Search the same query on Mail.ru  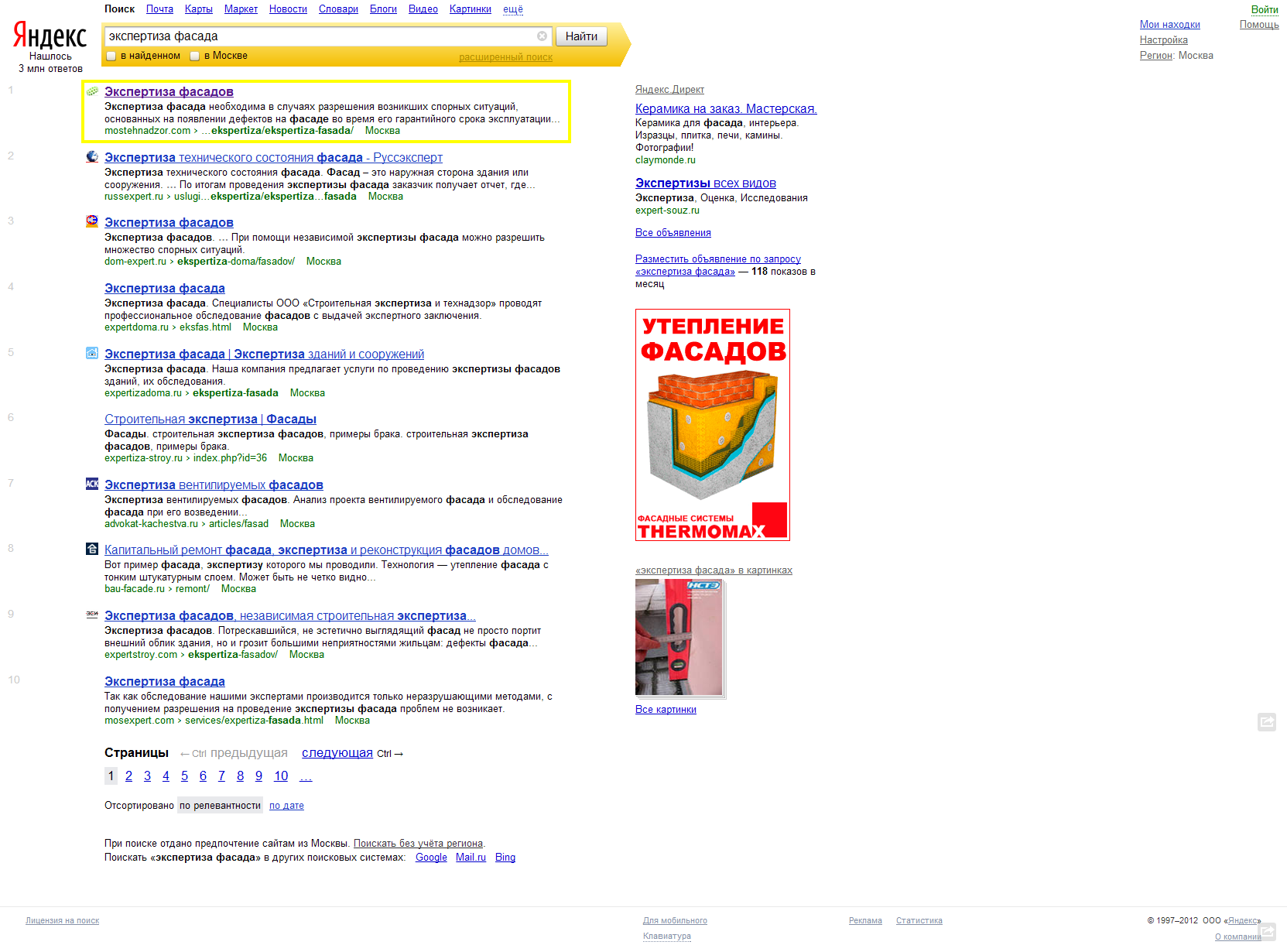coord(471,858)
